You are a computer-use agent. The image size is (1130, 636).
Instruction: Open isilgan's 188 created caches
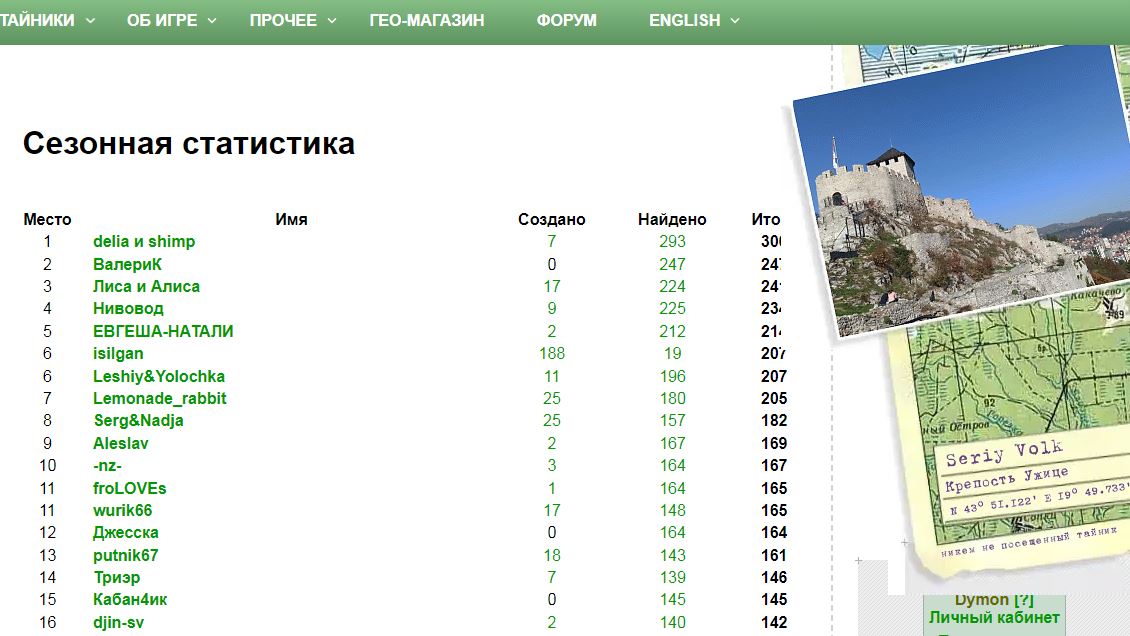(551, 354)
